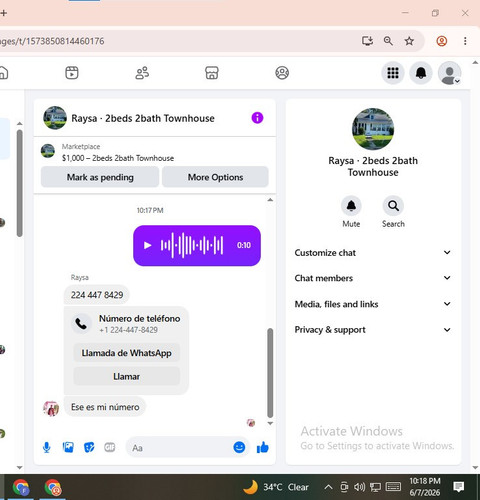The width and height of the screenshot is (480, 500).
Task: Open the network tray icon
Action: click(375, 487)
